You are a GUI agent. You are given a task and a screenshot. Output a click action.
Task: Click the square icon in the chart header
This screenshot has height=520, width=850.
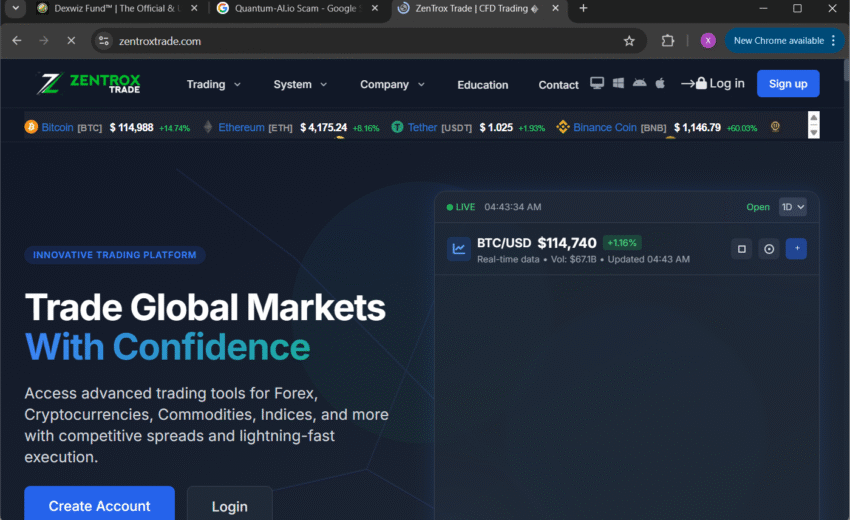click(742, 249)
